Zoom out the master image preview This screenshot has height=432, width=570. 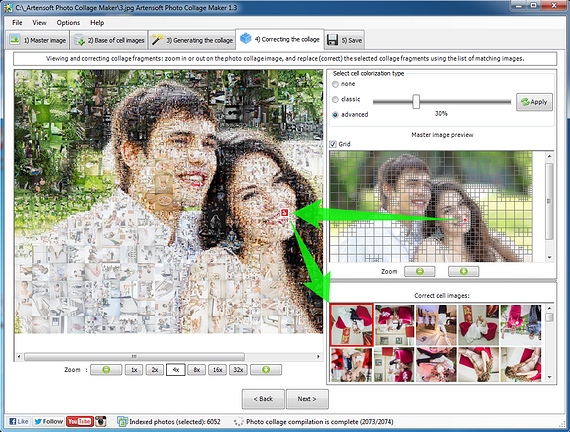coord(420,271)
